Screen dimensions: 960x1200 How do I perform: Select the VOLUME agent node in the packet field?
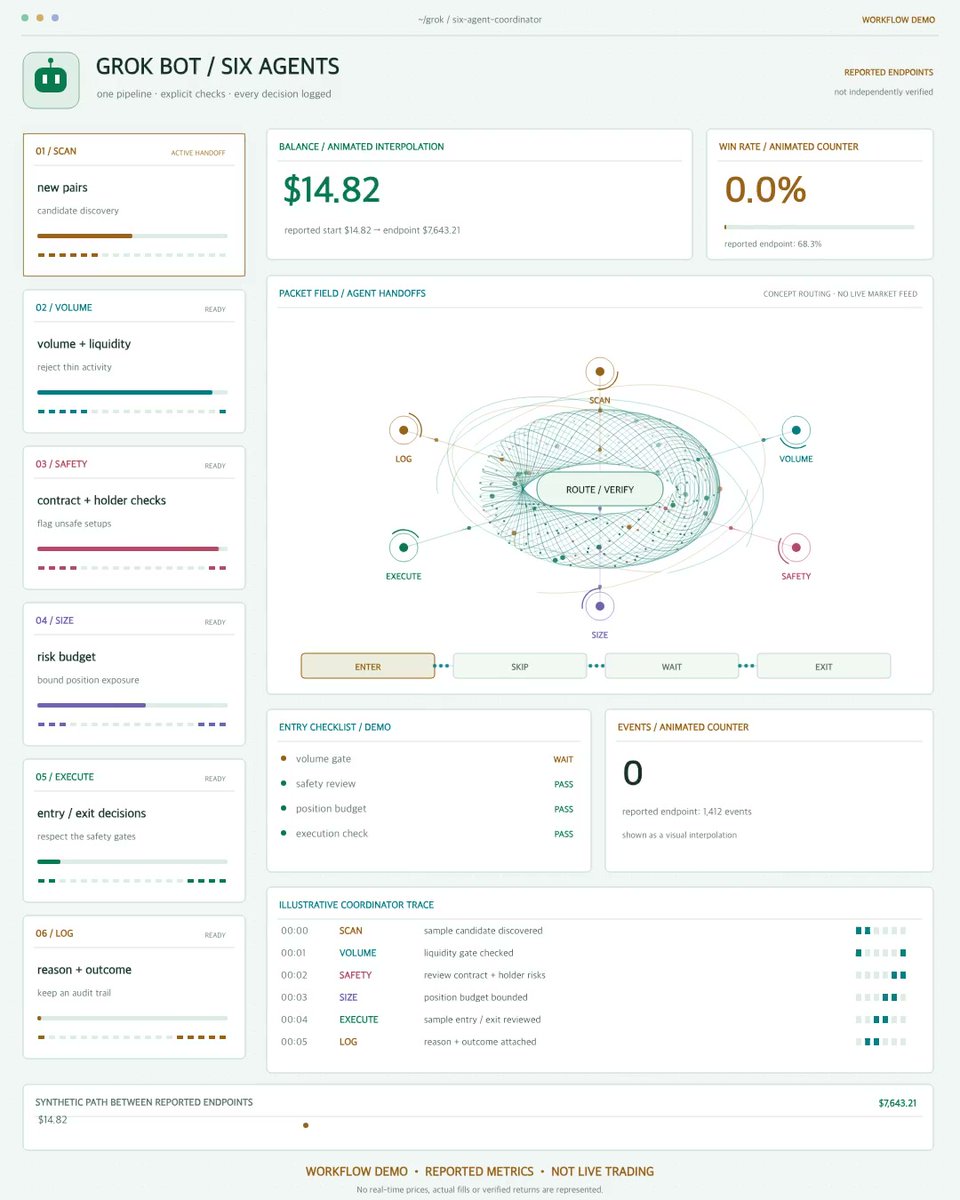click(796, 431)
